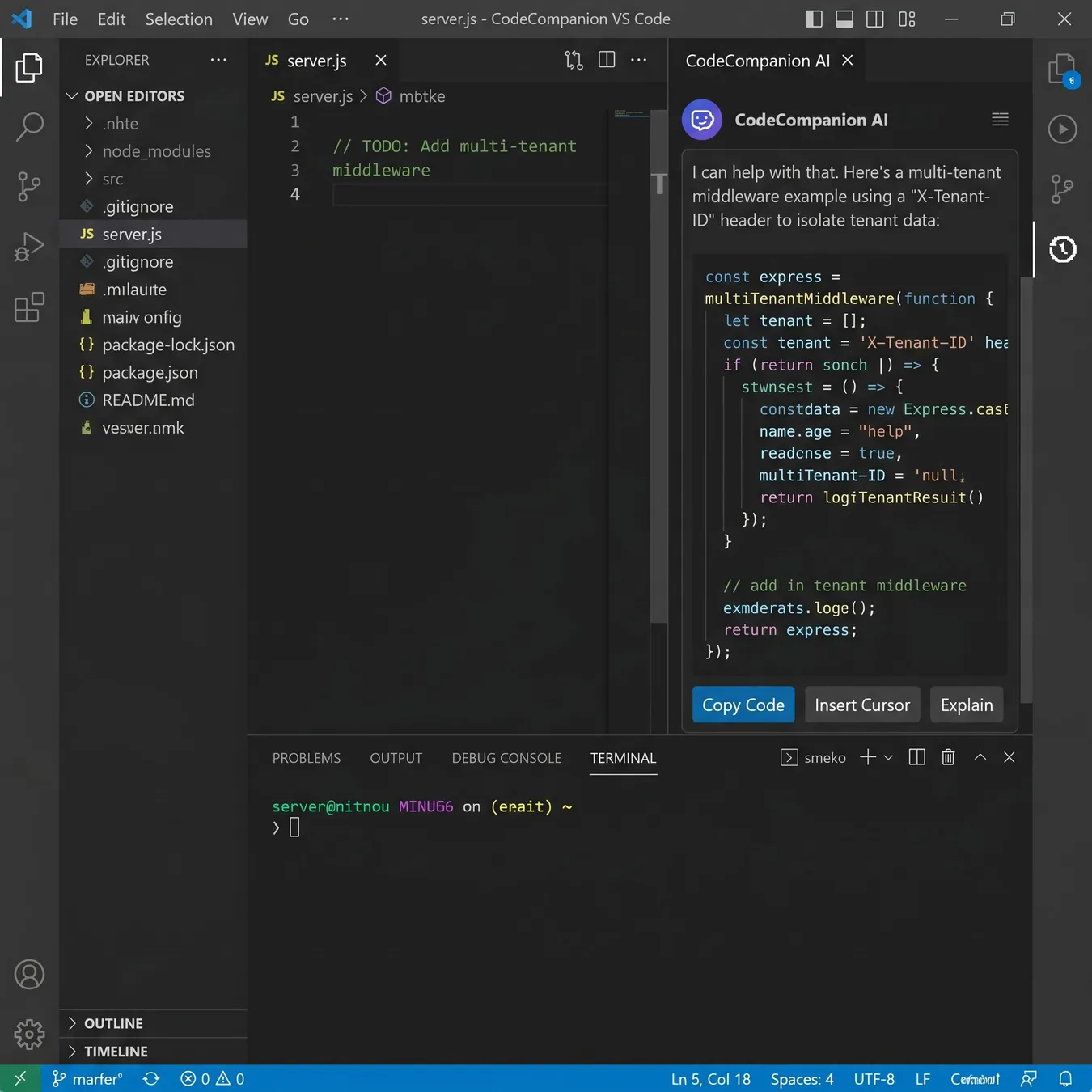Split the editor right
The image size is (1092, 1092).
tap(607, 60)
